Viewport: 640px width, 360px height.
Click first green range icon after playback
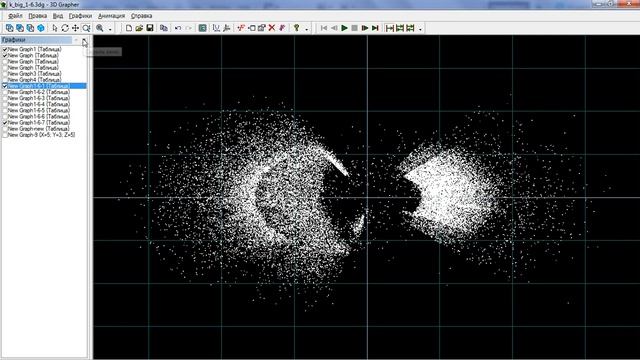pyautogui.click(x=389, y=28)
